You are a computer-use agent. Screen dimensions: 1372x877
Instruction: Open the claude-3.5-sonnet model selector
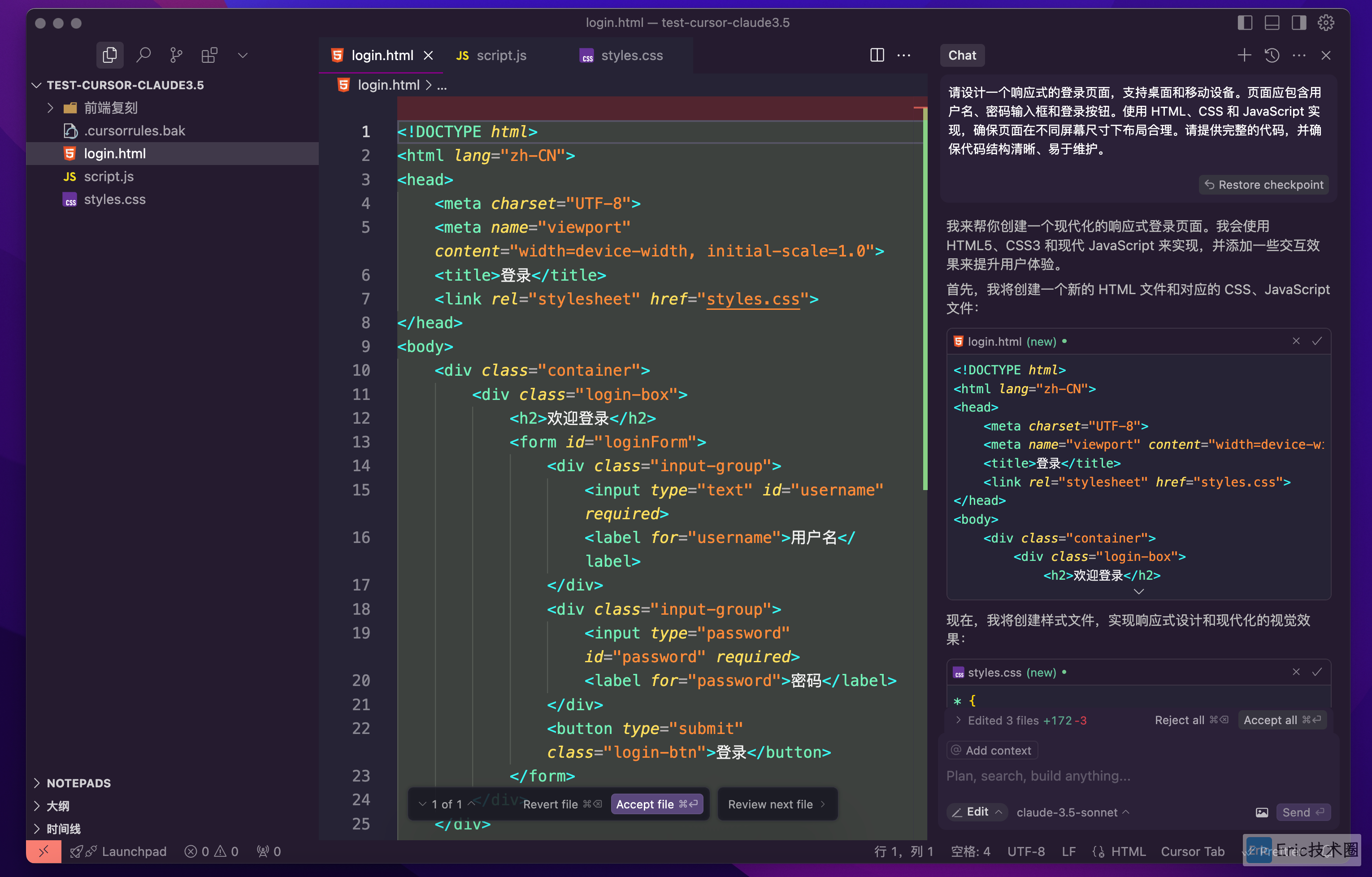(x=1072, y=812)
